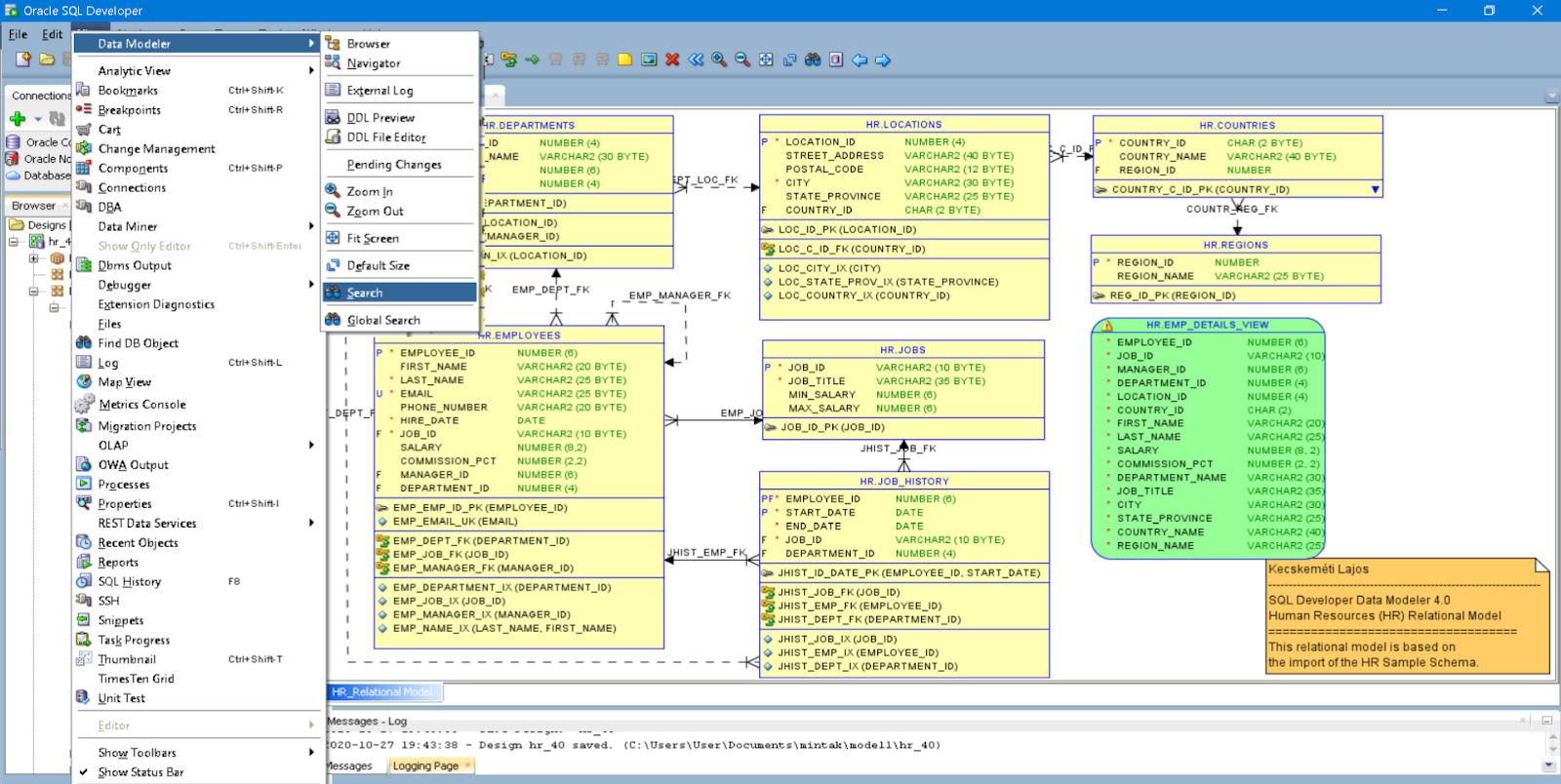Click the picture toolbar icon
Screen dimensions: 1561x784
click(649, 59)
